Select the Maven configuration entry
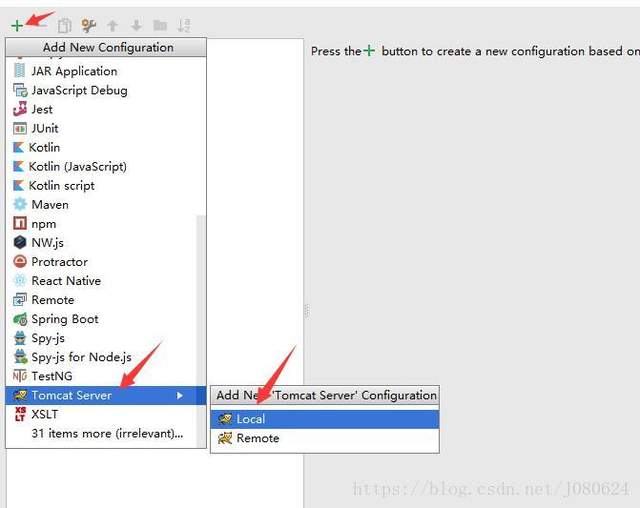This screenshot has width=640, height=508. click(x=106, y=204)
